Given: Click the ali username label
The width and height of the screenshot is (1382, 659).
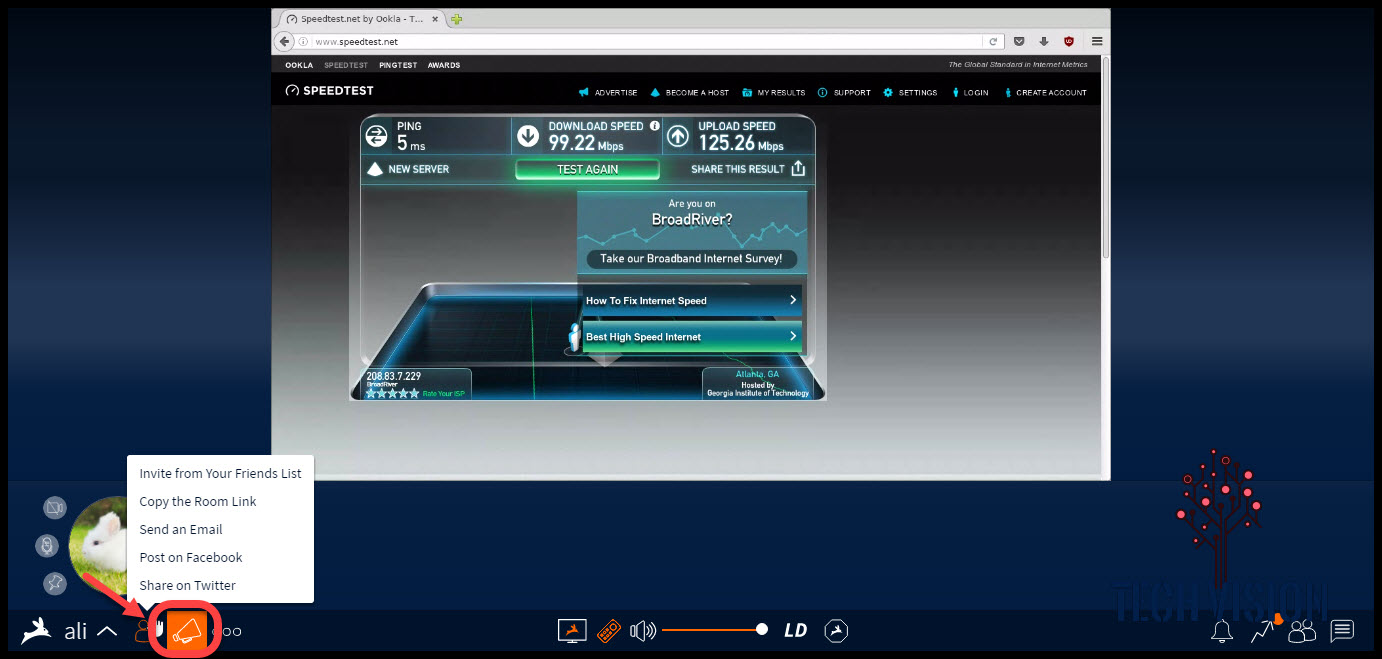Looking at the screenshot, I should 75,631.
